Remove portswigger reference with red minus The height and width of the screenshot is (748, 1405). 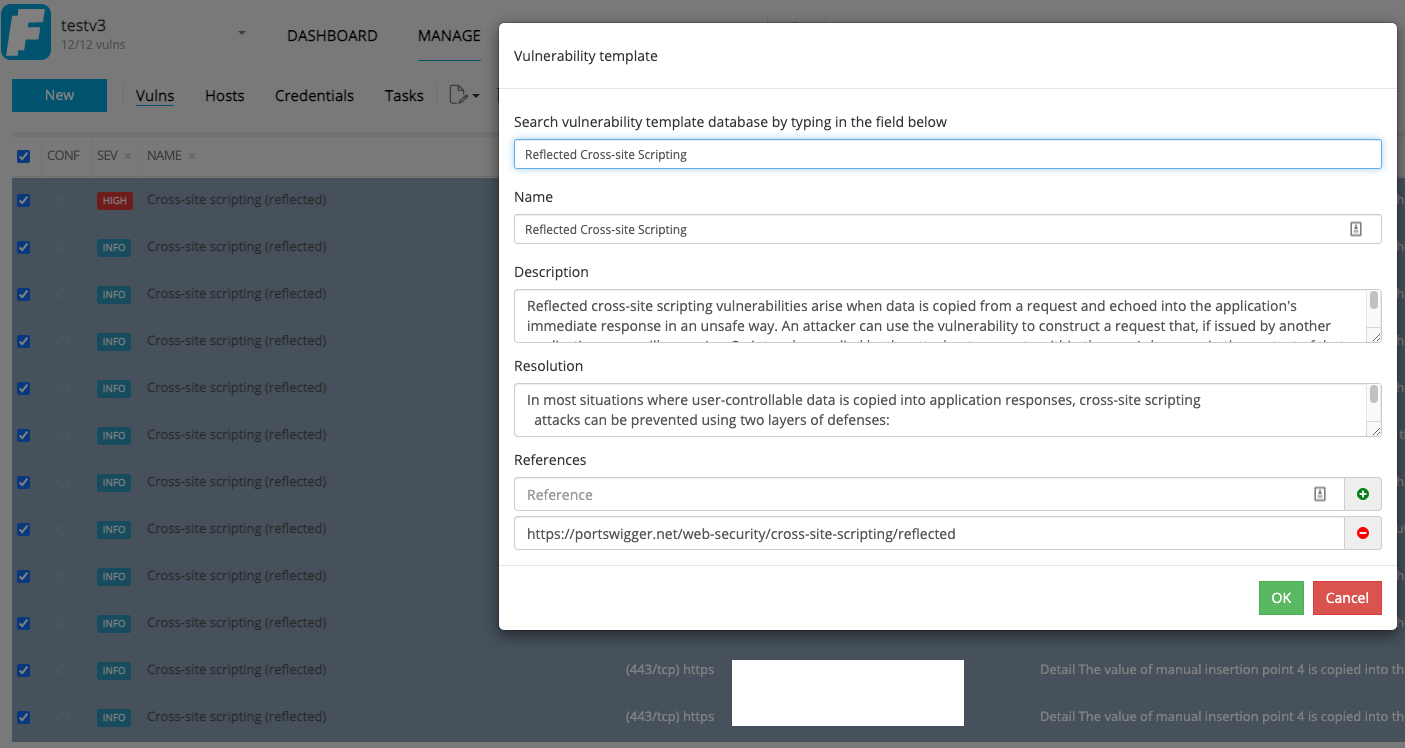tap(1363, 533)
